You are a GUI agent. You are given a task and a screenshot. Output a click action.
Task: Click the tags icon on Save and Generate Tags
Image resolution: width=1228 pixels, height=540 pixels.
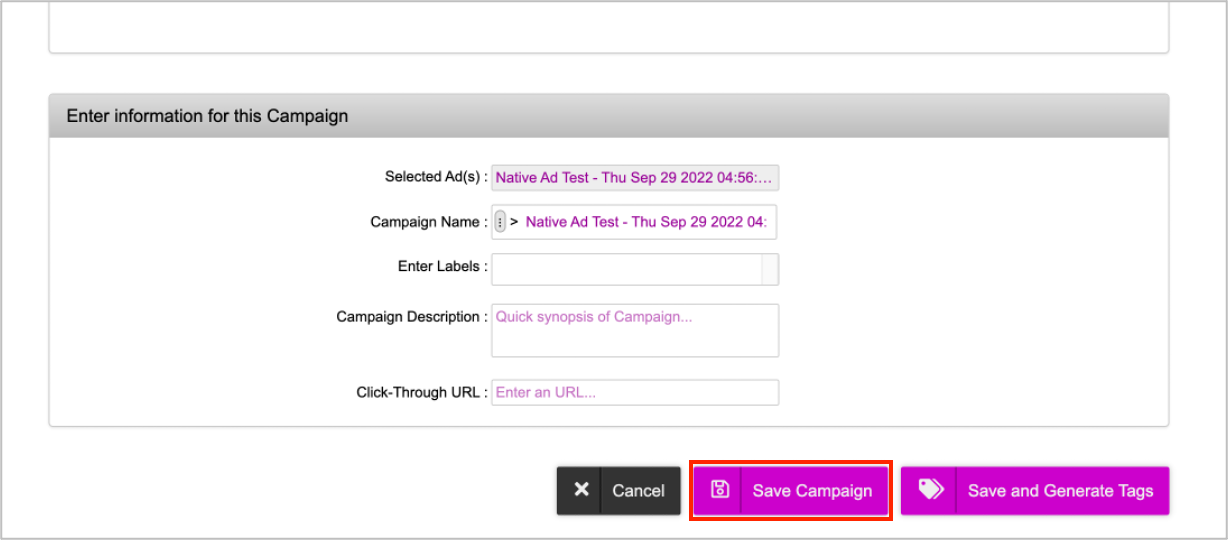click(930, 490)
